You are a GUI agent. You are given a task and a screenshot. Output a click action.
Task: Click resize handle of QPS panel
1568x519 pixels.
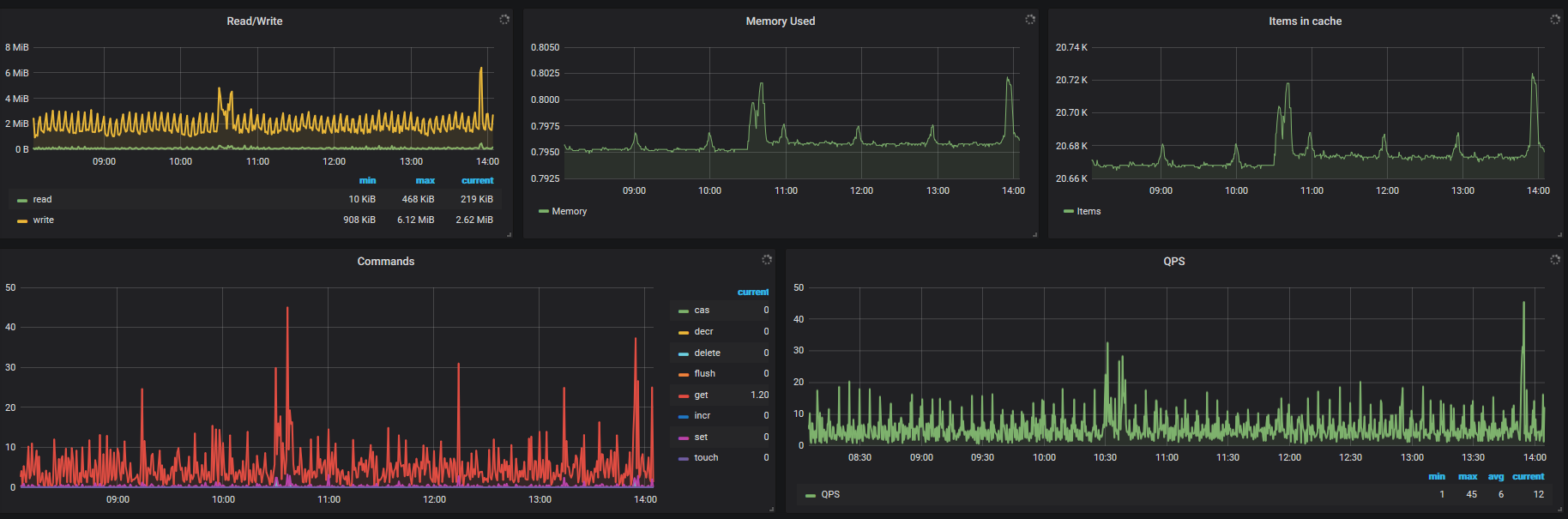(x=1560, y=509)
